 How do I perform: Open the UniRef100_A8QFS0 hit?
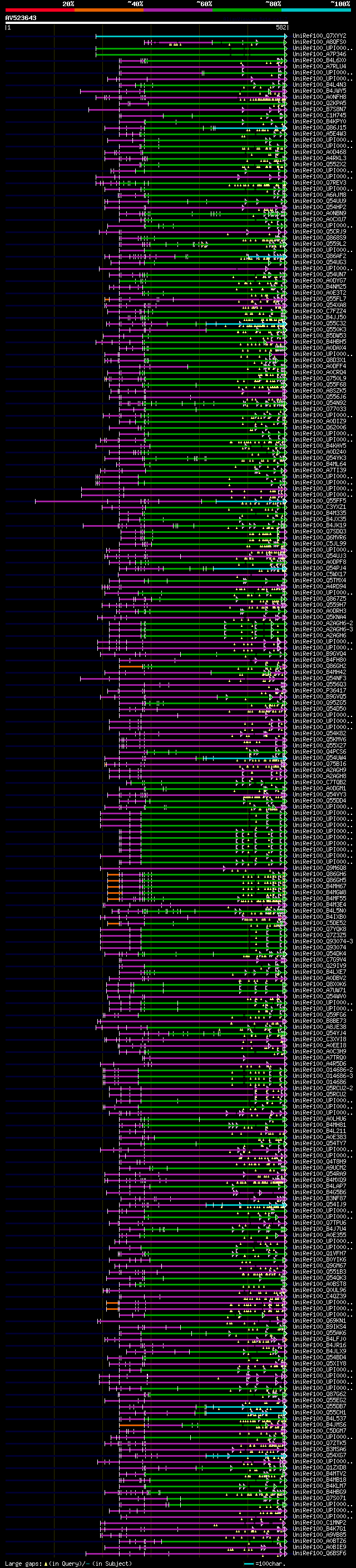point(319,42)
